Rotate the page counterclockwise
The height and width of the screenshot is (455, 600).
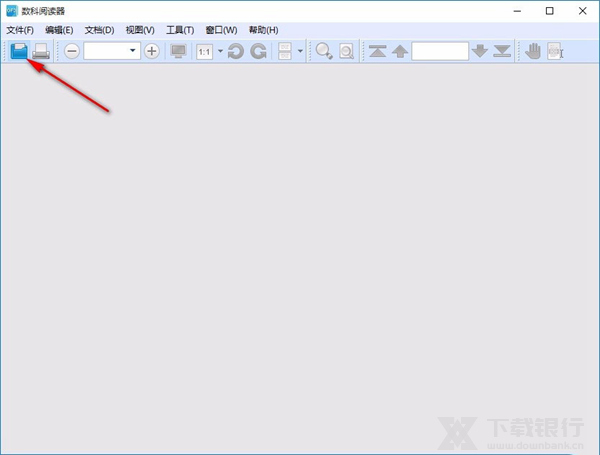236,51
